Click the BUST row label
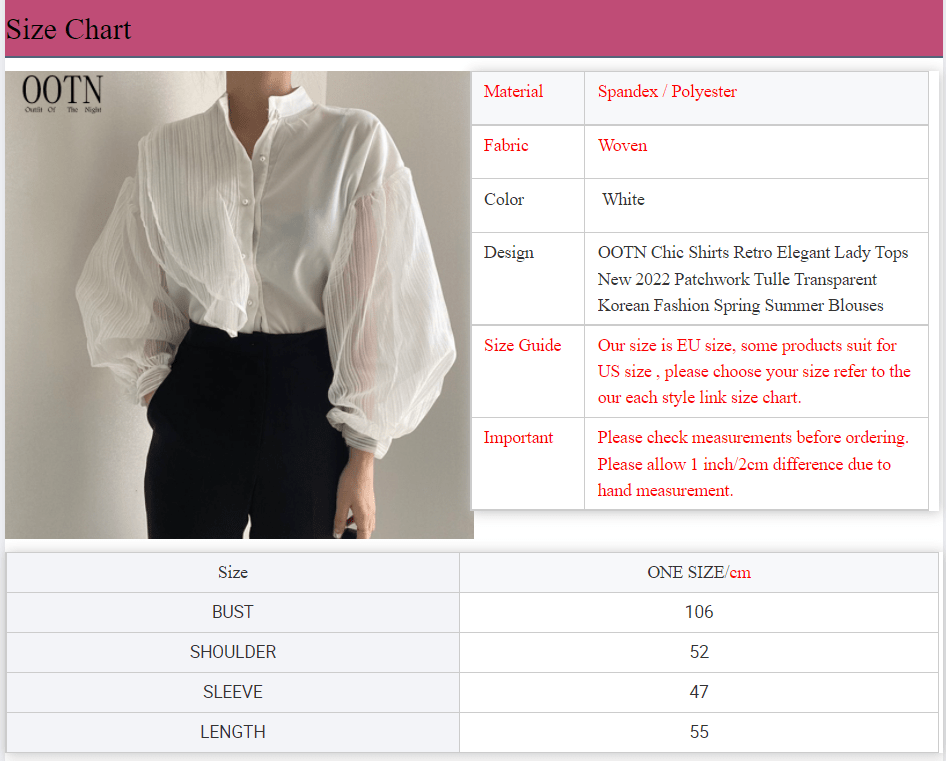Screen dimensions: 946x761 pyautogui.click(x=233, y=612)
